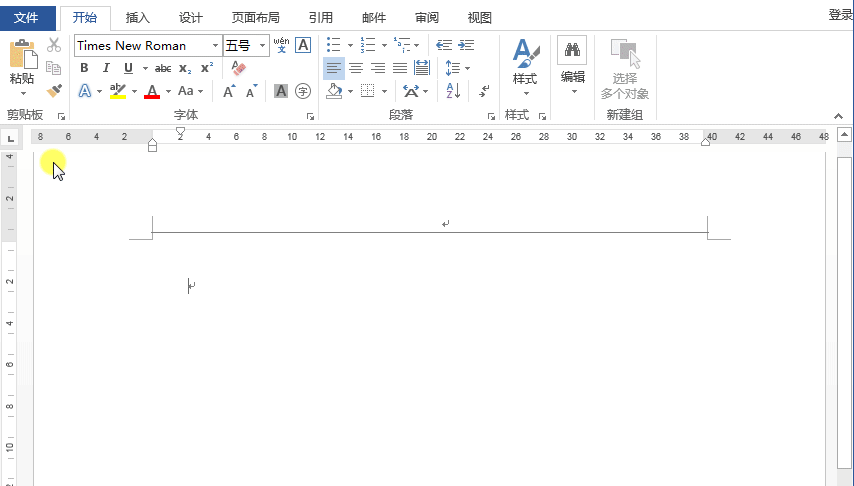The height and width of the screenshot is (486, 854).
Task: Open bullet list dropdown arrow
Action: click(350, 46)
